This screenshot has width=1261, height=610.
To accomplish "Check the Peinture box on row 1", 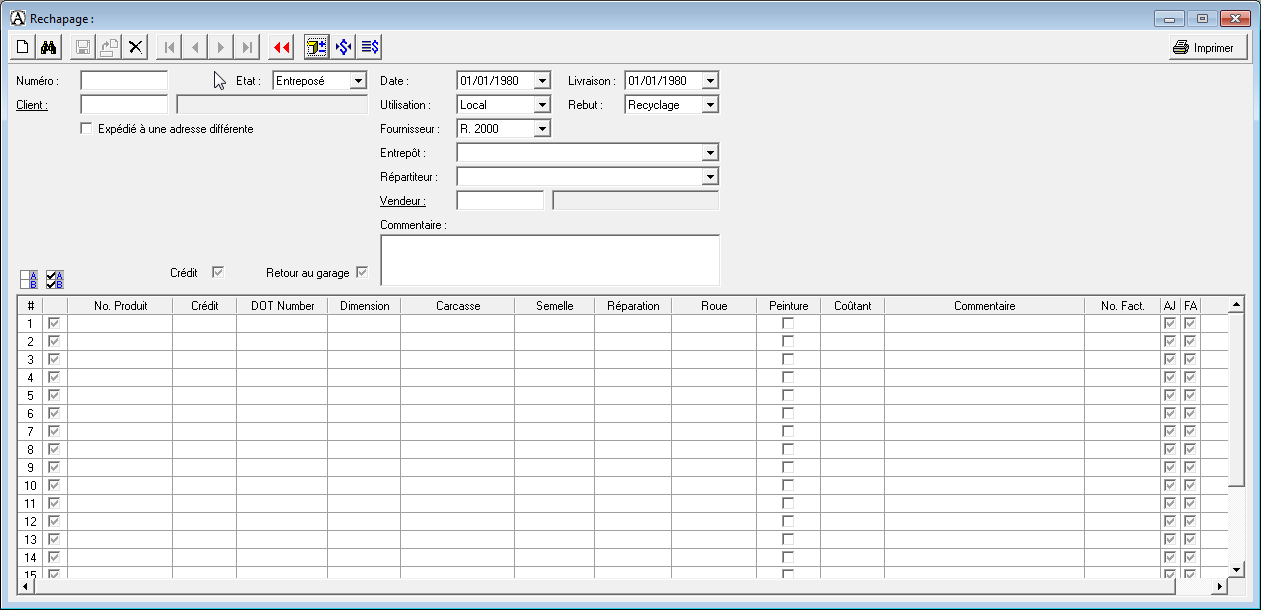I will (x=788, y=322).
